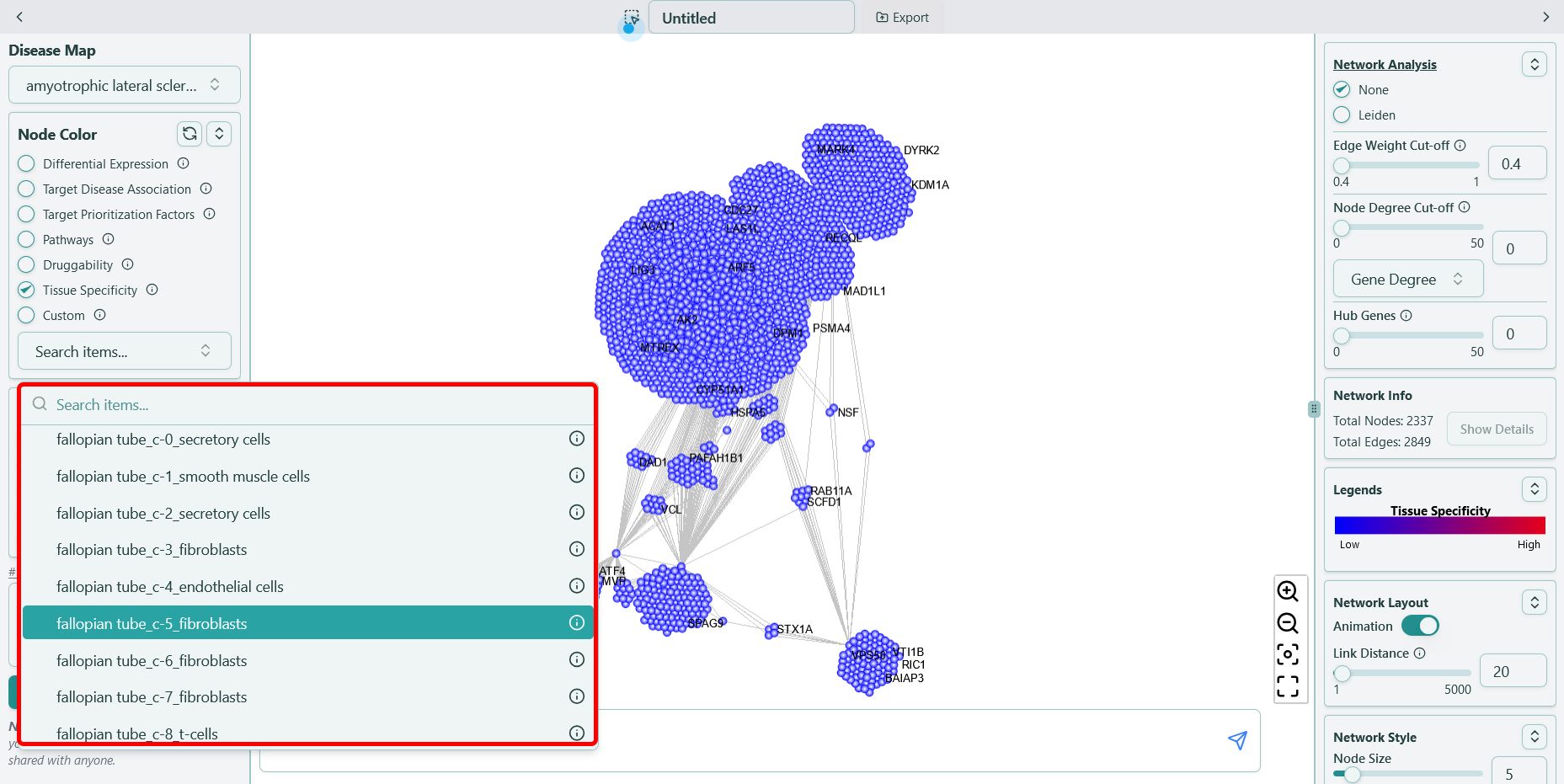Collapse the Legends panel
This screenshot has height=784, width=1564.
click(x=1534, y=488)
